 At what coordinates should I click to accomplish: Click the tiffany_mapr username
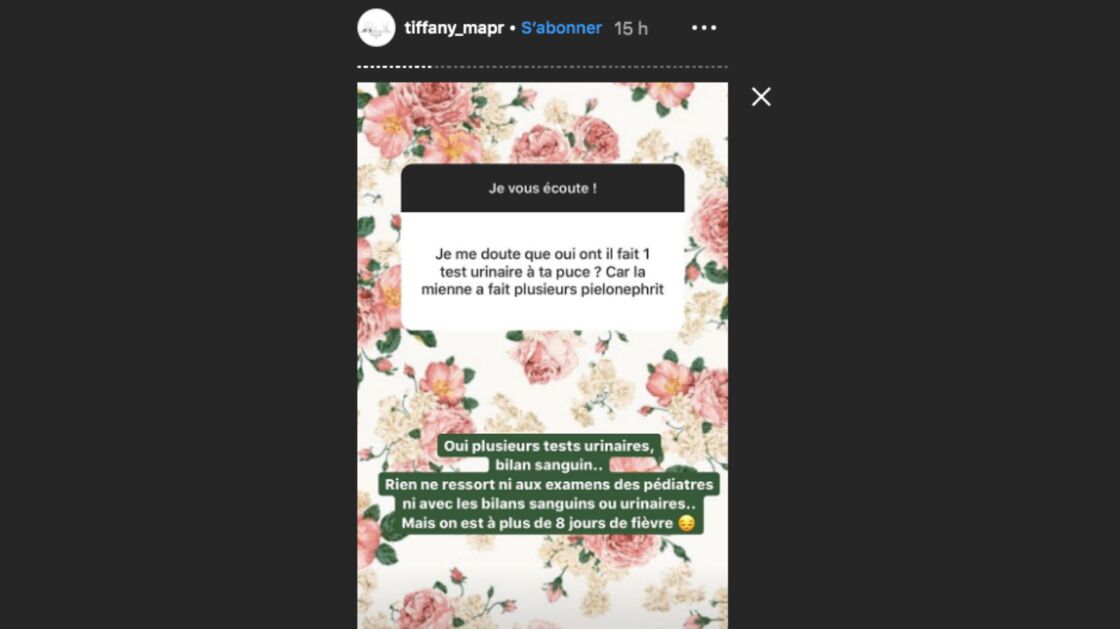pos(454,28)
